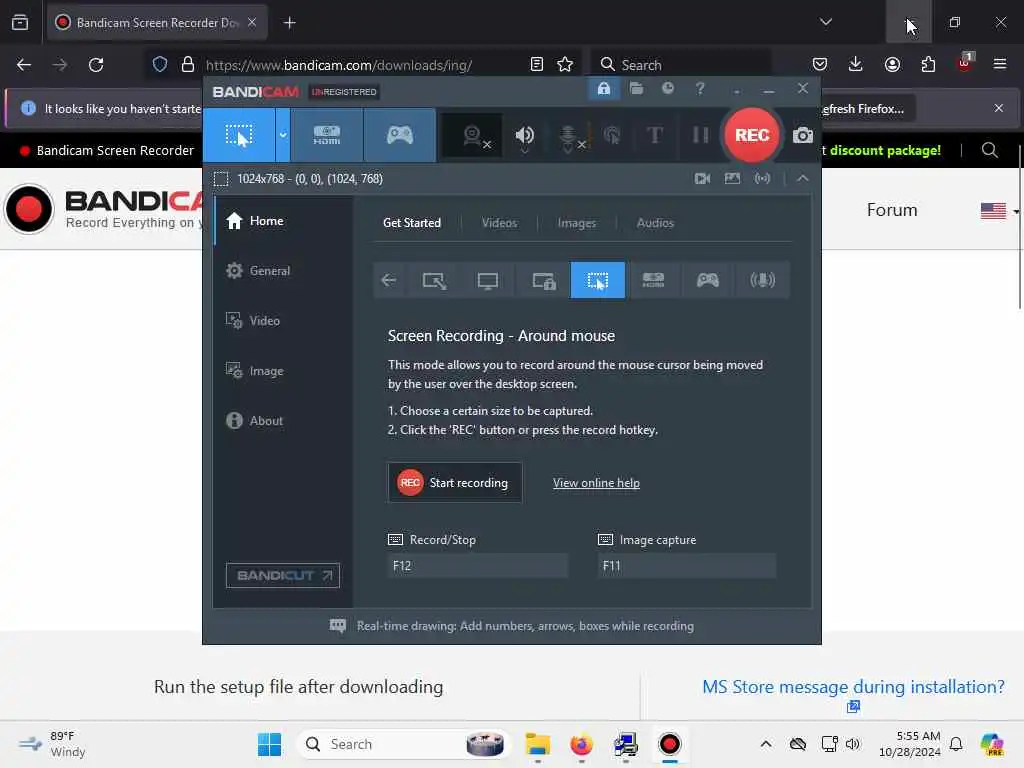Show hidden system tray icons chevron
This screenshot has height=768, width=1024.
[766, 744]
